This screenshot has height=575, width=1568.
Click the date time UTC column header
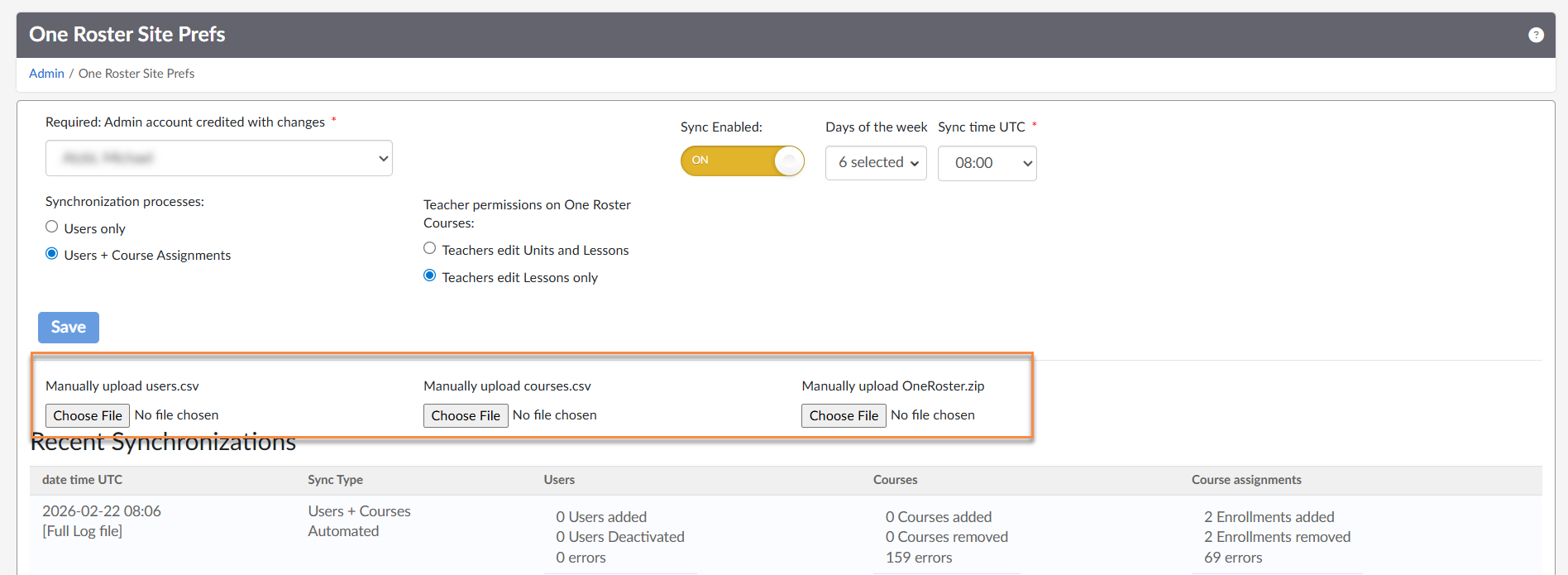(x=82, y=480)
